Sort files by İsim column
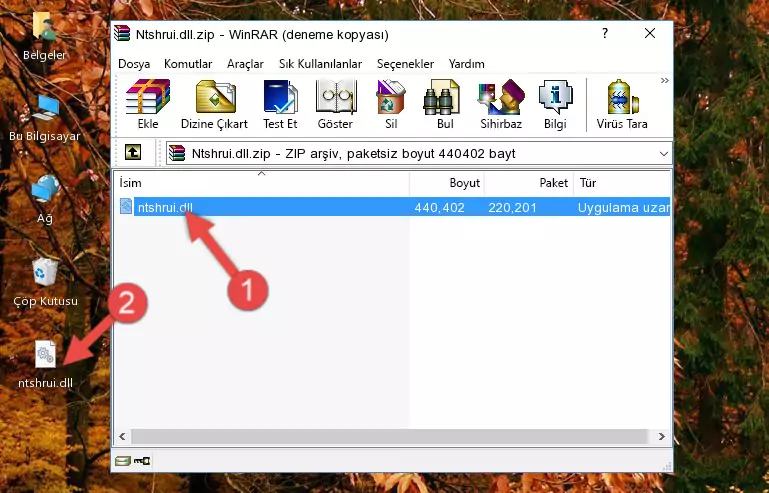The width and height of the screenshot is (769, 493). click(262, 182)
